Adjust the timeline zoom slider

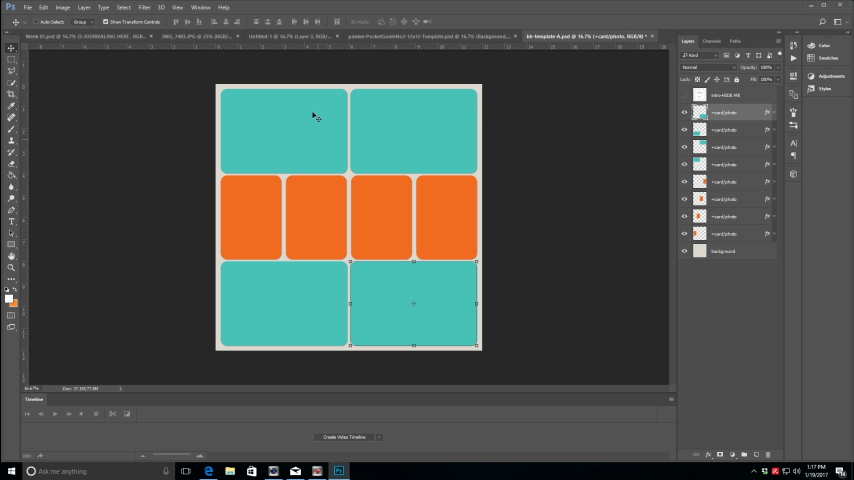172,455
